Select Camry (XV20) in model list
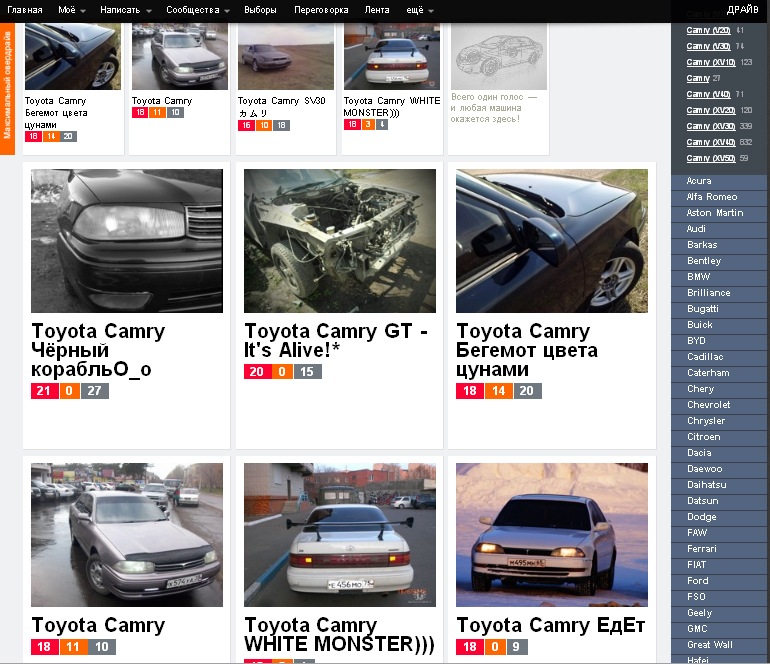770x664 pixels. (711, 111)
